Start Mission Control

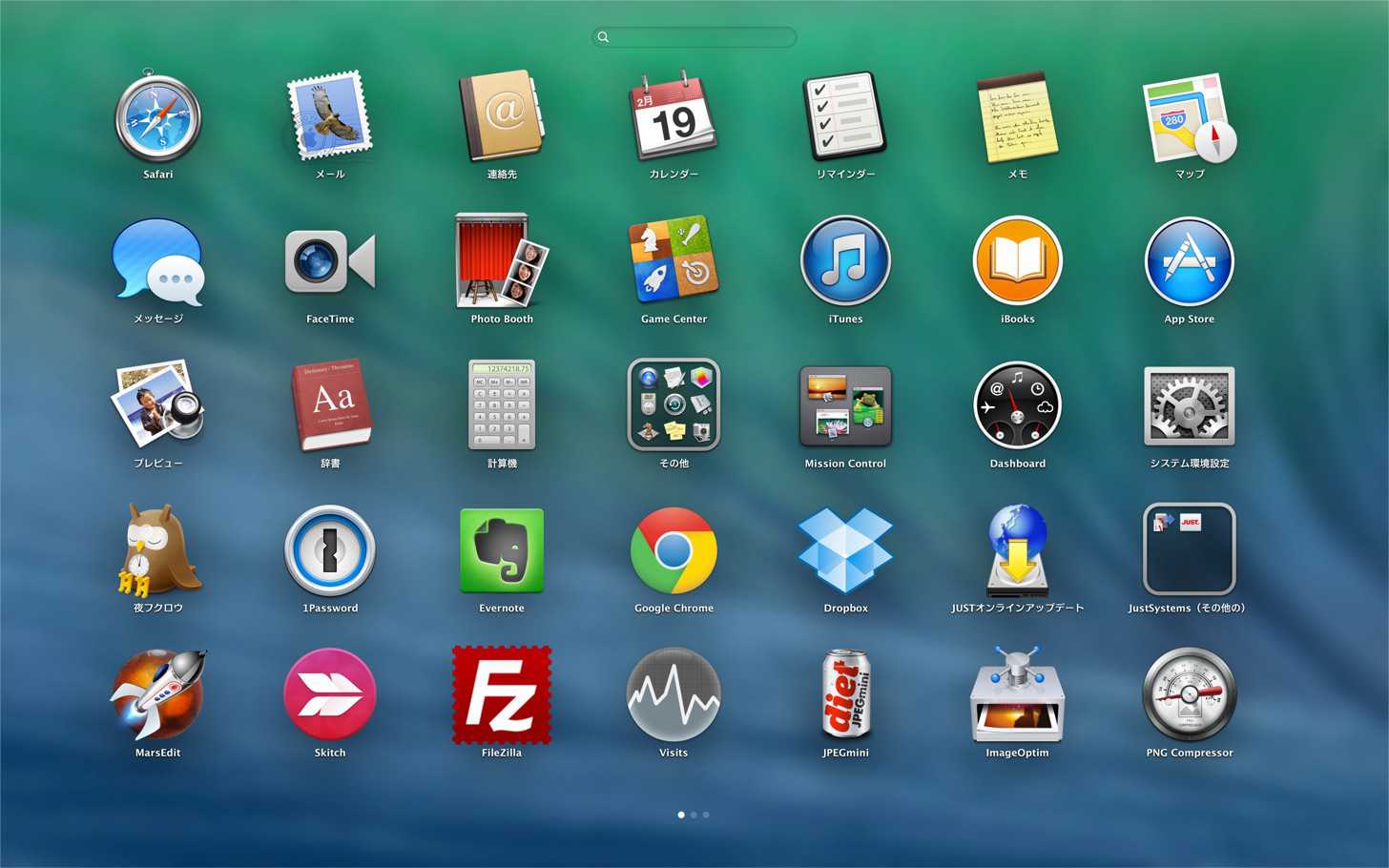(x=845, y=406)
